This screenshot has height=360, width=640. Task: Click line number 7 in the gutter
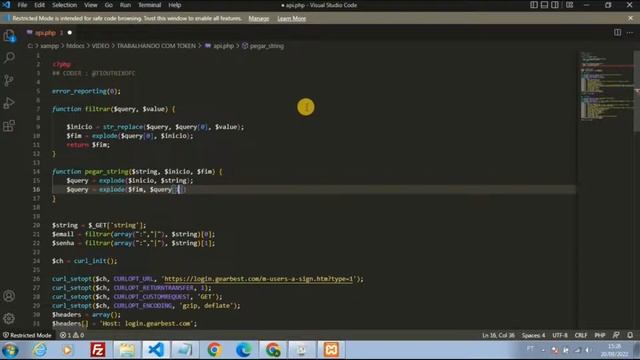tap(38, 109)
